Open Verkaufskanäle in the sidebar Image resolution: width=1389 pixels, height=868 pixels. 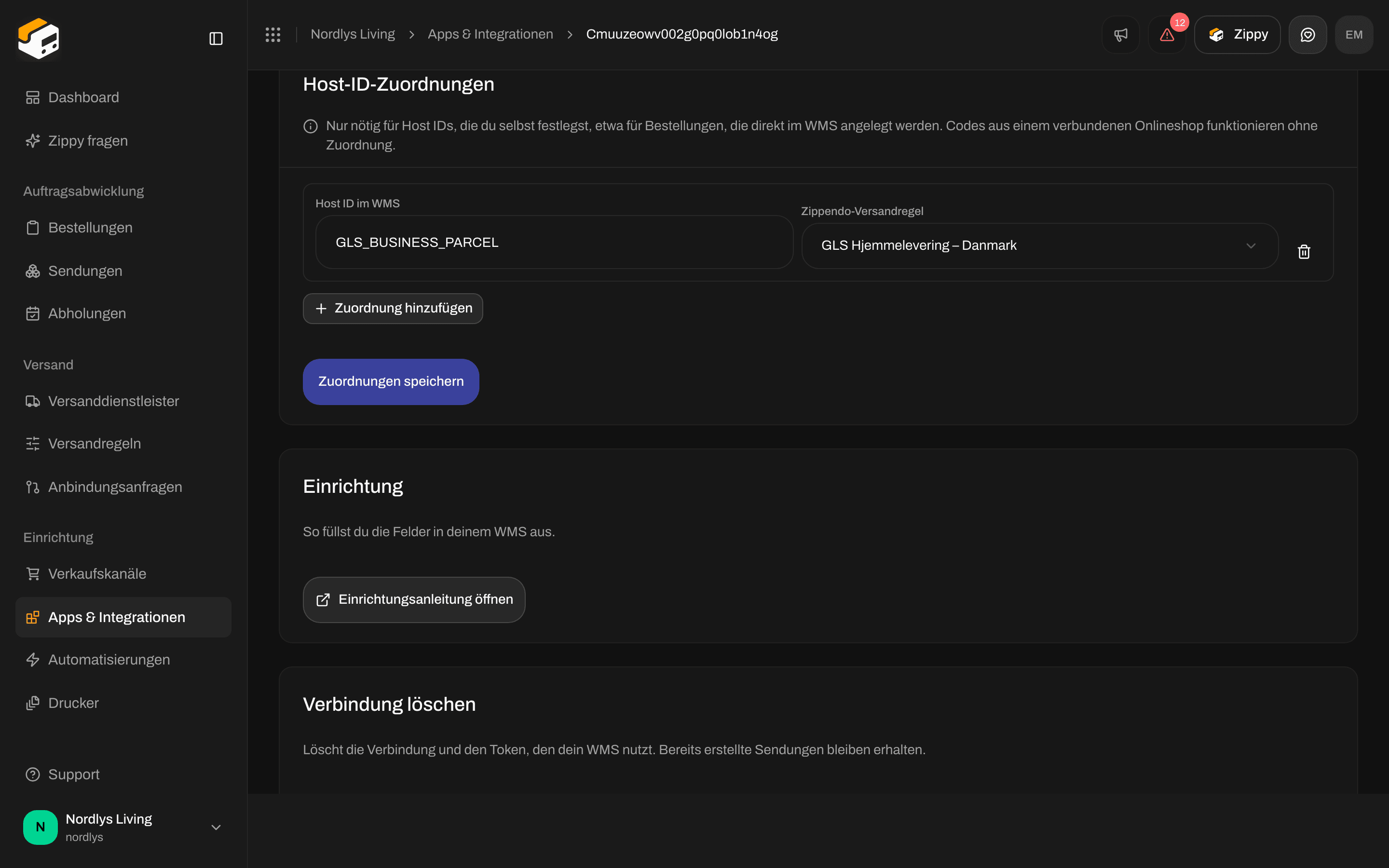point(123,574)
